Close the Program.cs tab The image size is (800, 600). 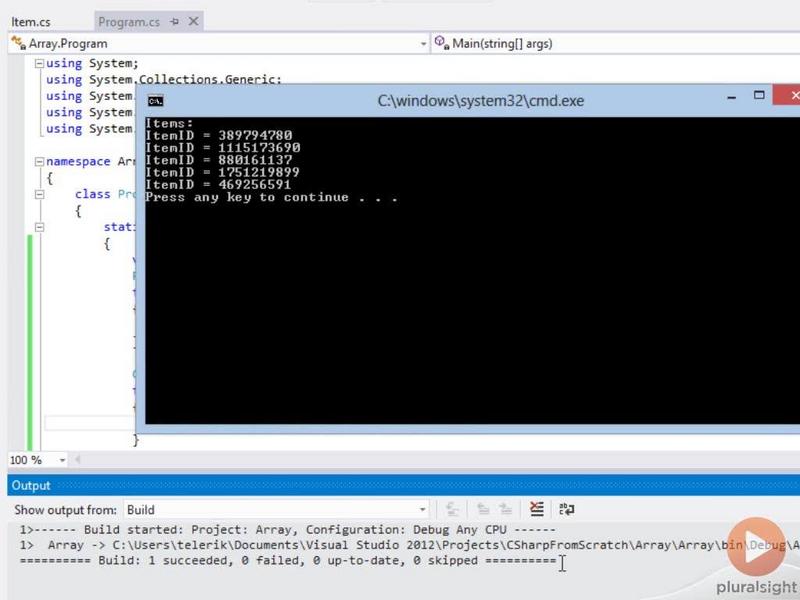pyautogui.click(x=193, y=21)
